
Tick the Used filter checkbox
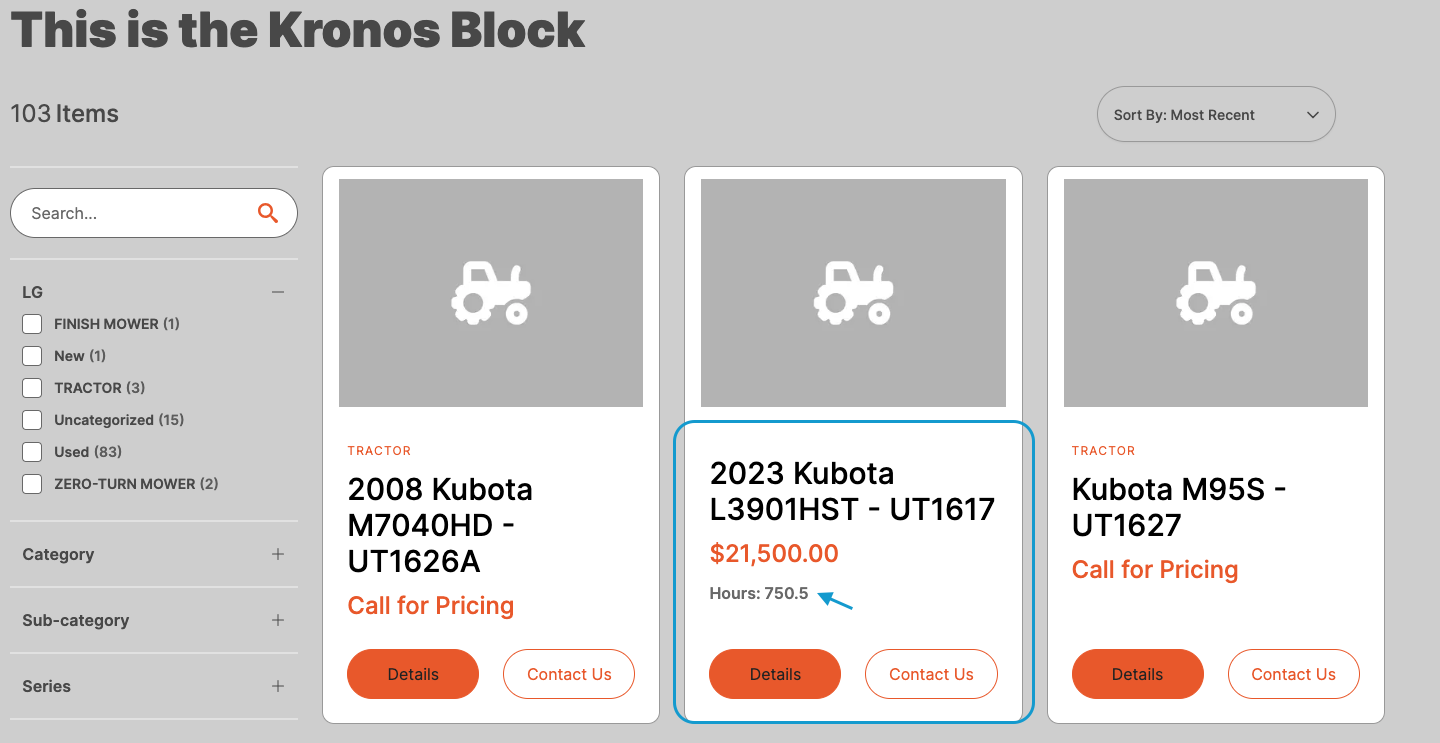coord(32,452)
